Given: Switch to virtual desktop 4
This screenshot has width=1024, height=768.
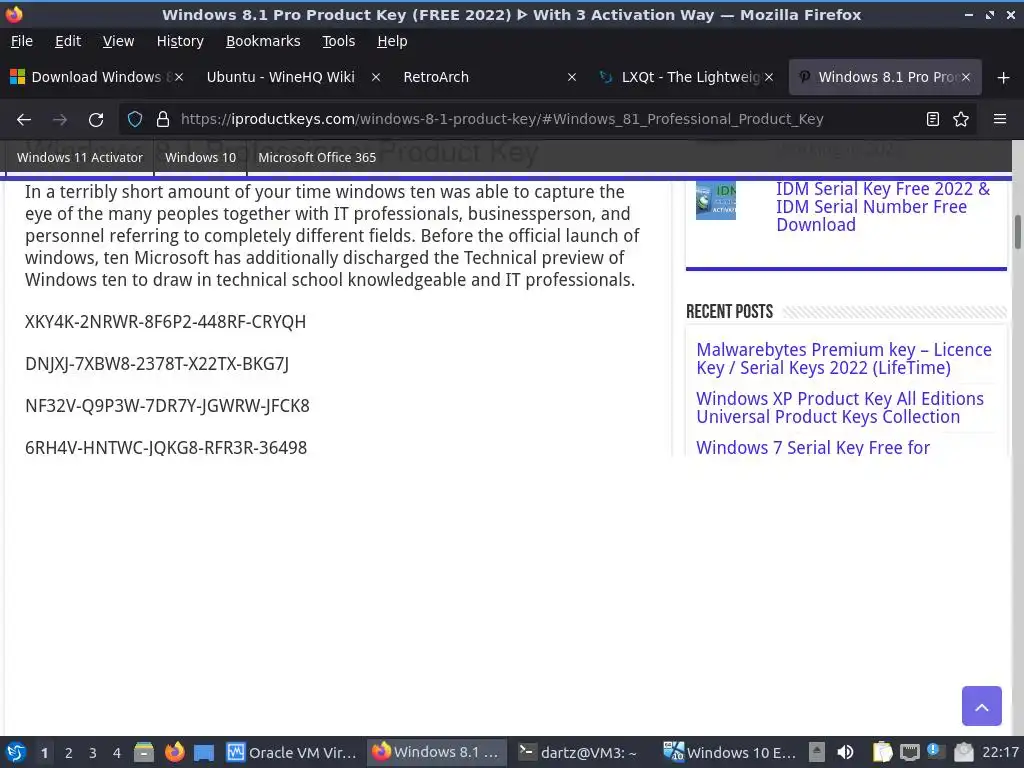Looking at the screenshot, I should click(117, 753).
